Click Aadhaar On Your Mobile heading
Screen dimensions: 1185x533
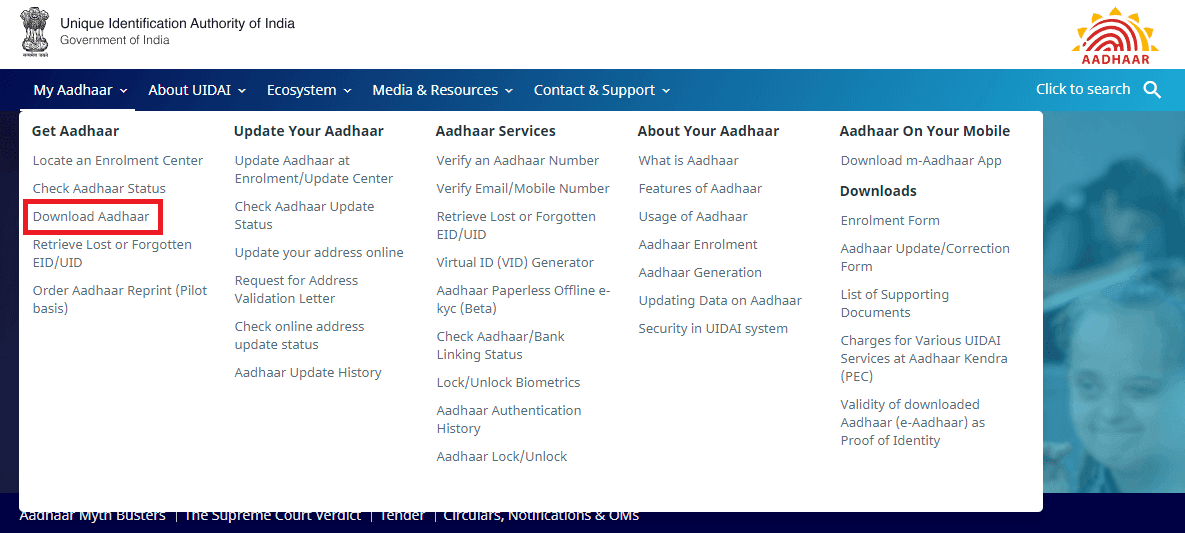click(x=924, y=131)
